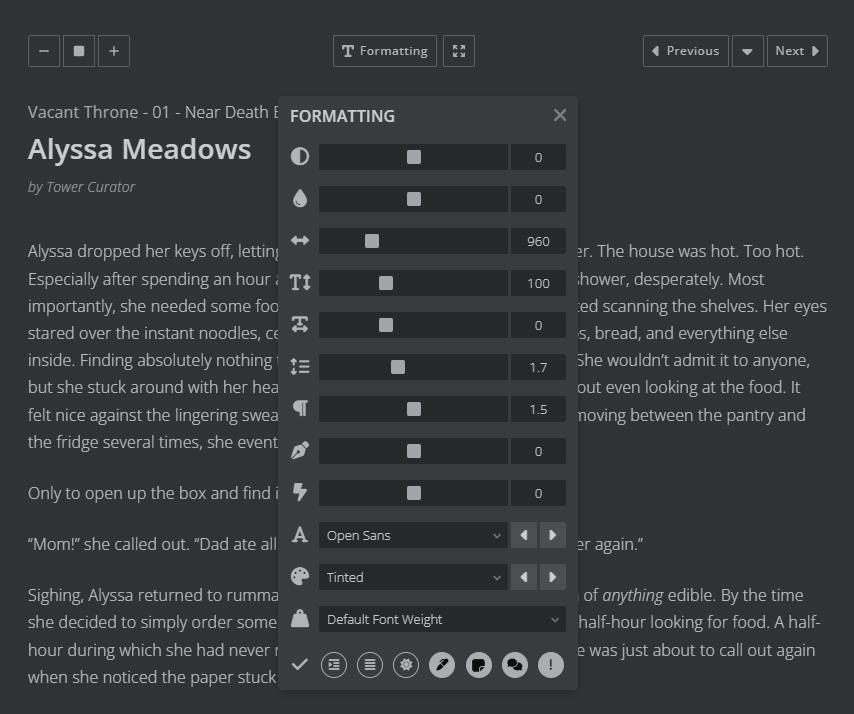Click the saturation value input in droplet row
This screenshot has height=714, width=854.
point(538,199)
